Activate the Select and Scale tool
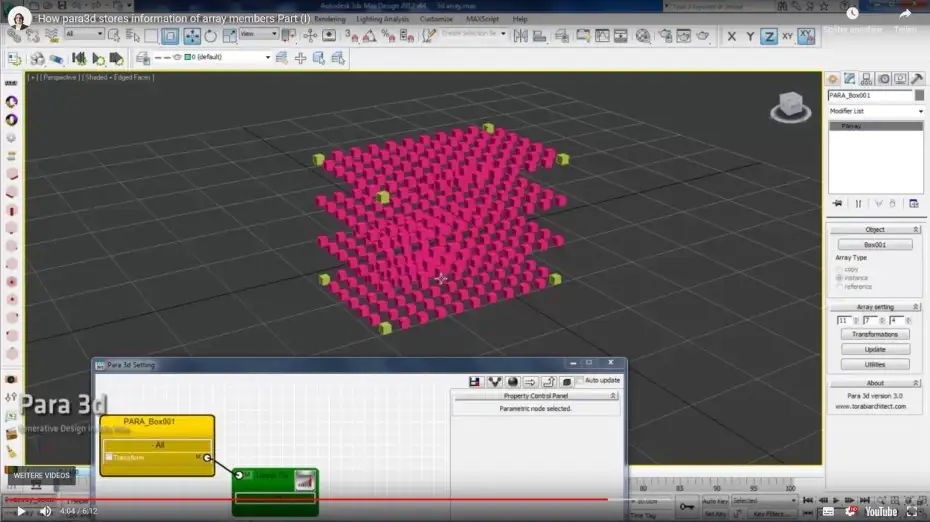This screenshot has width=930, height=522. point(230,36)
